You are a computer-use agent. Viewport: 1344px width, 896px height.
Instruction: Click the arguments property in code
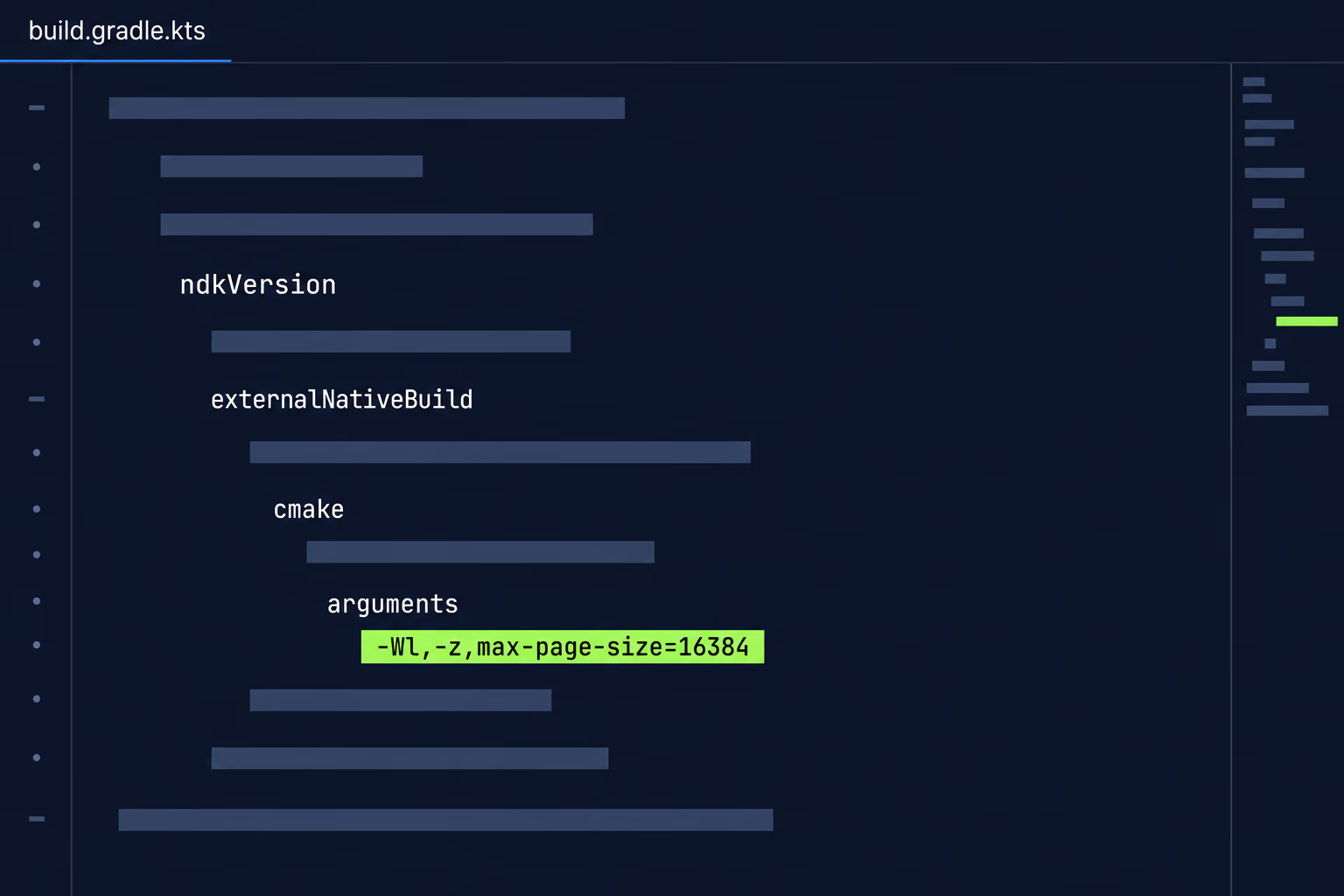(393, 604)
